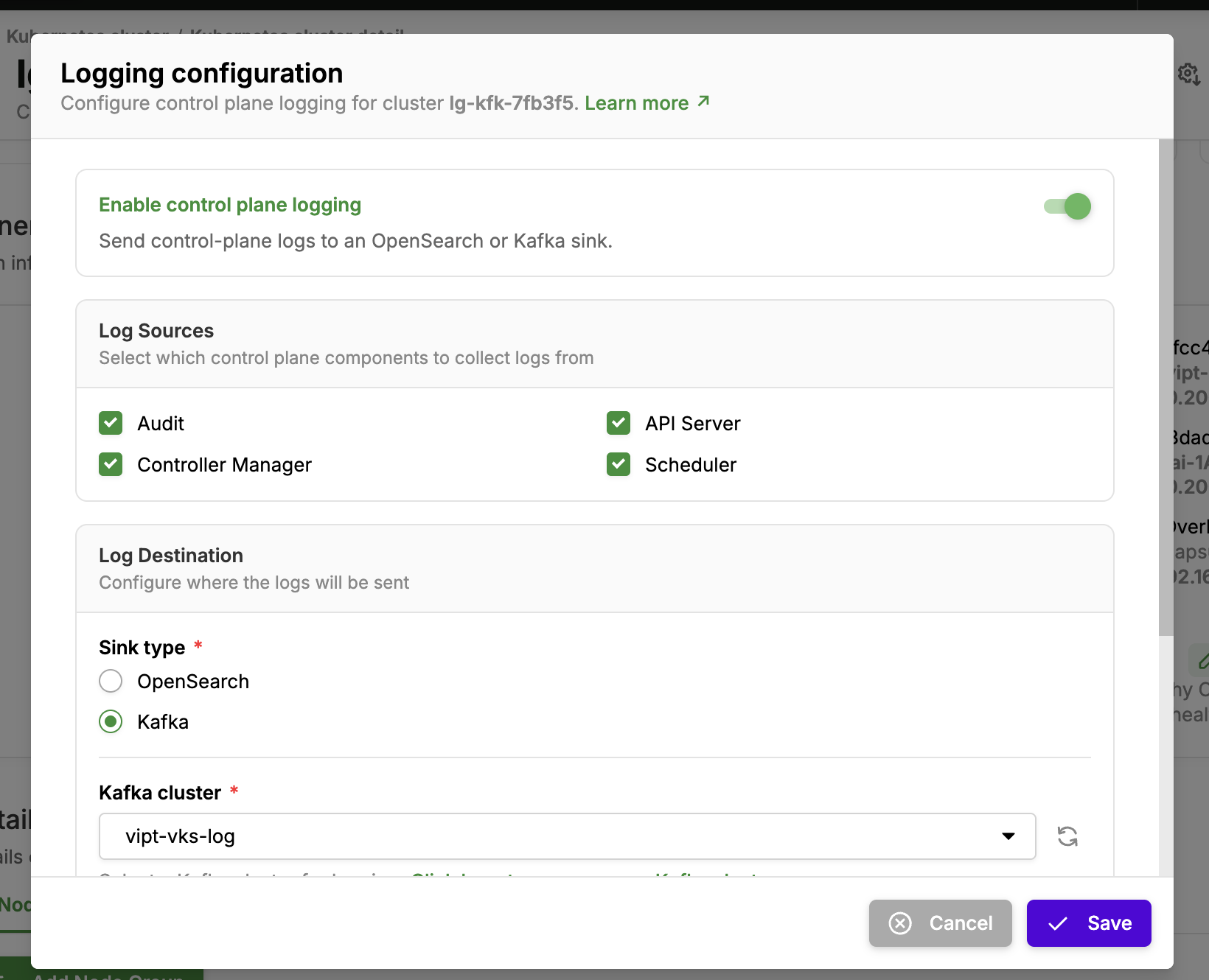Image resolution: width=1209 pixels, height=980 pixels.
Task: Open the Kafka cluster dropdown
Action: (x=567, y=836)
